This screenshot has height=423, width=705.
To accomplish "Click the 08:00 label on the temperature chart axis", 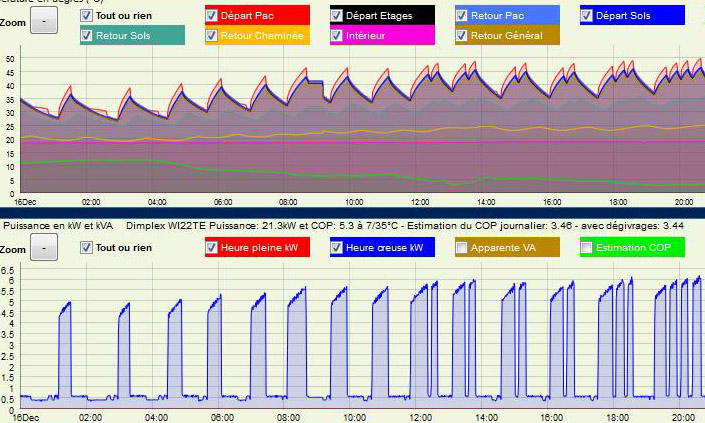I will tap(289, 201).
